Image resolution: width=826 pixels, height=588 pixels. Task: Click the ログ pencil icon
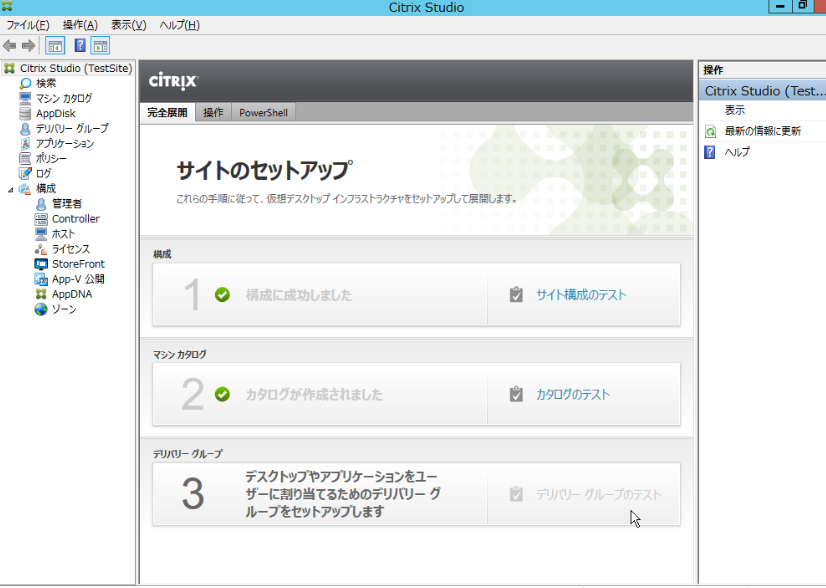[x=25, y=173]
